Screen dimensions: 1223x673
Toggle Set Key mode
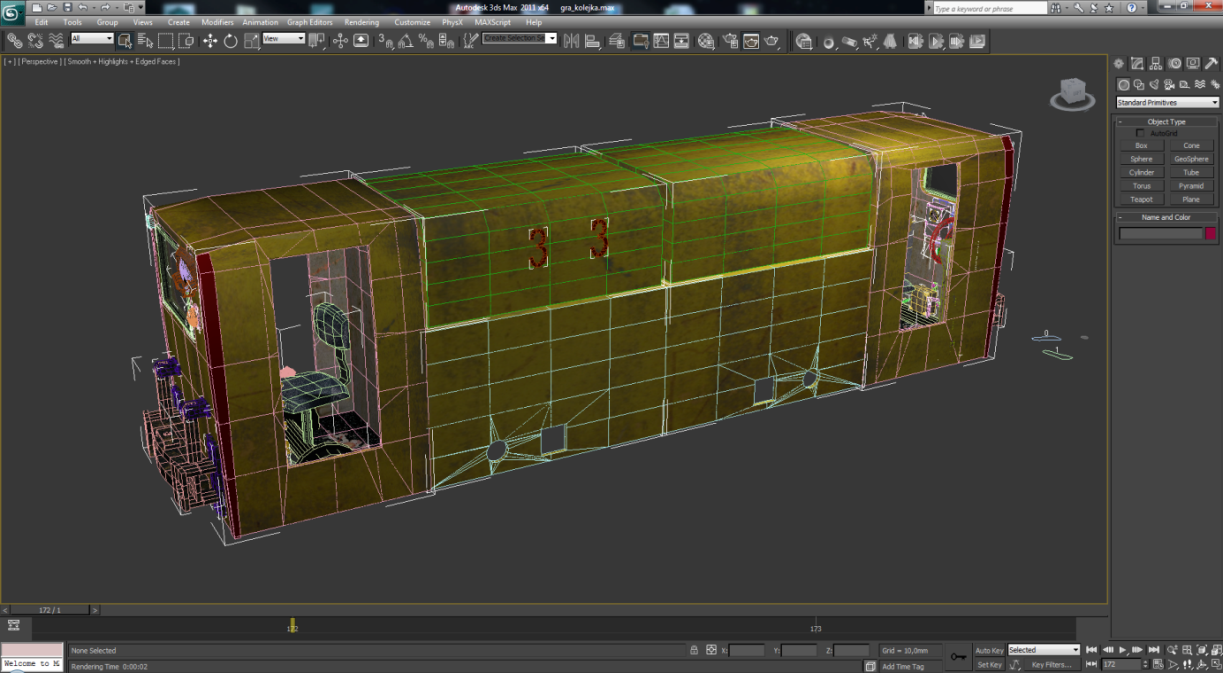989,664
